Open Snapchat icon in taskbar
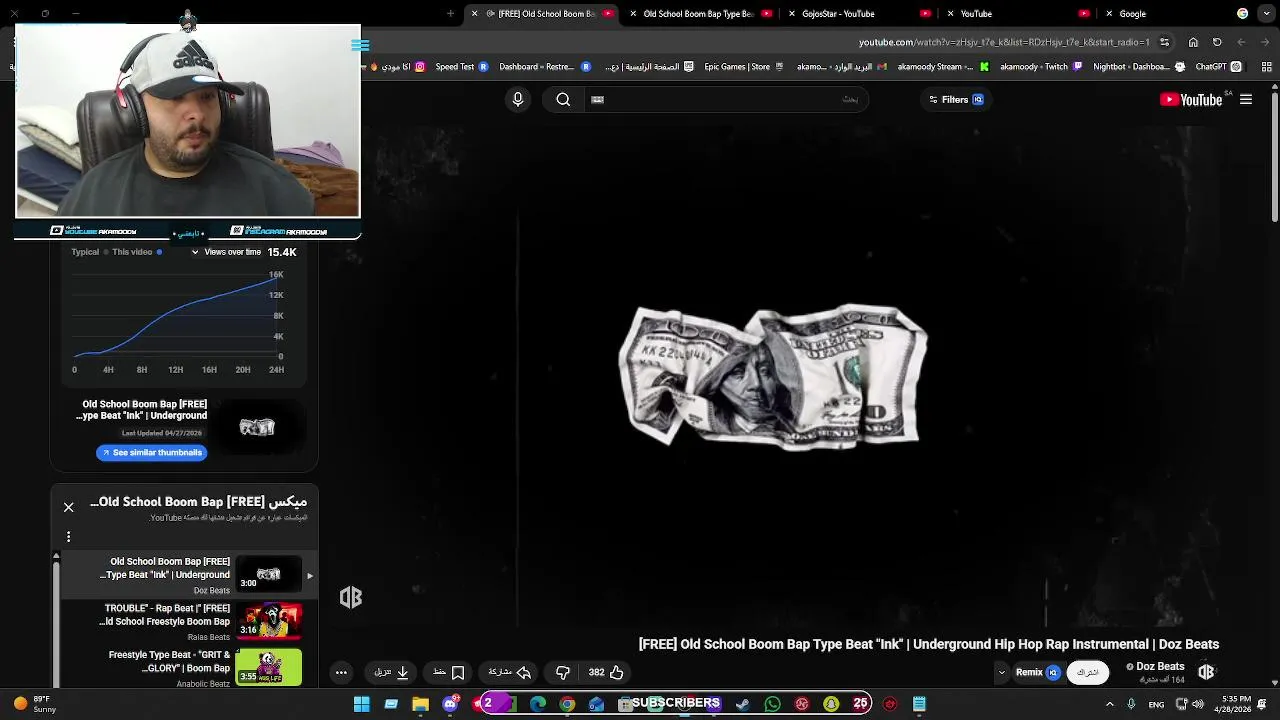Image resolution: width=1280 pixels, height=720 pixels. [831, 704]
